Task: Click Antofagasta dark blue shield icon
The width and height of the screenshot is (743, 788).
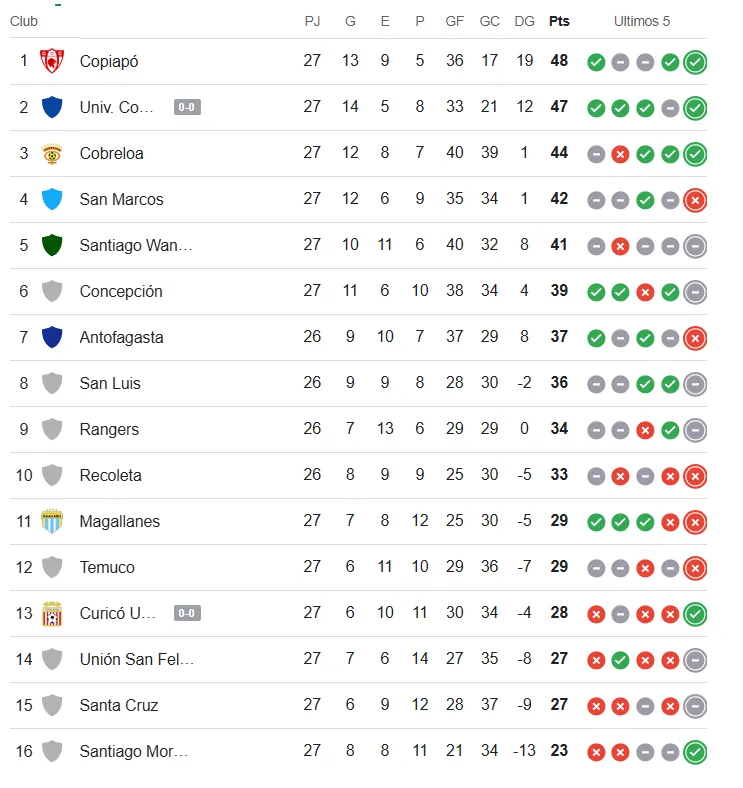Action: [x=52, y=337]
